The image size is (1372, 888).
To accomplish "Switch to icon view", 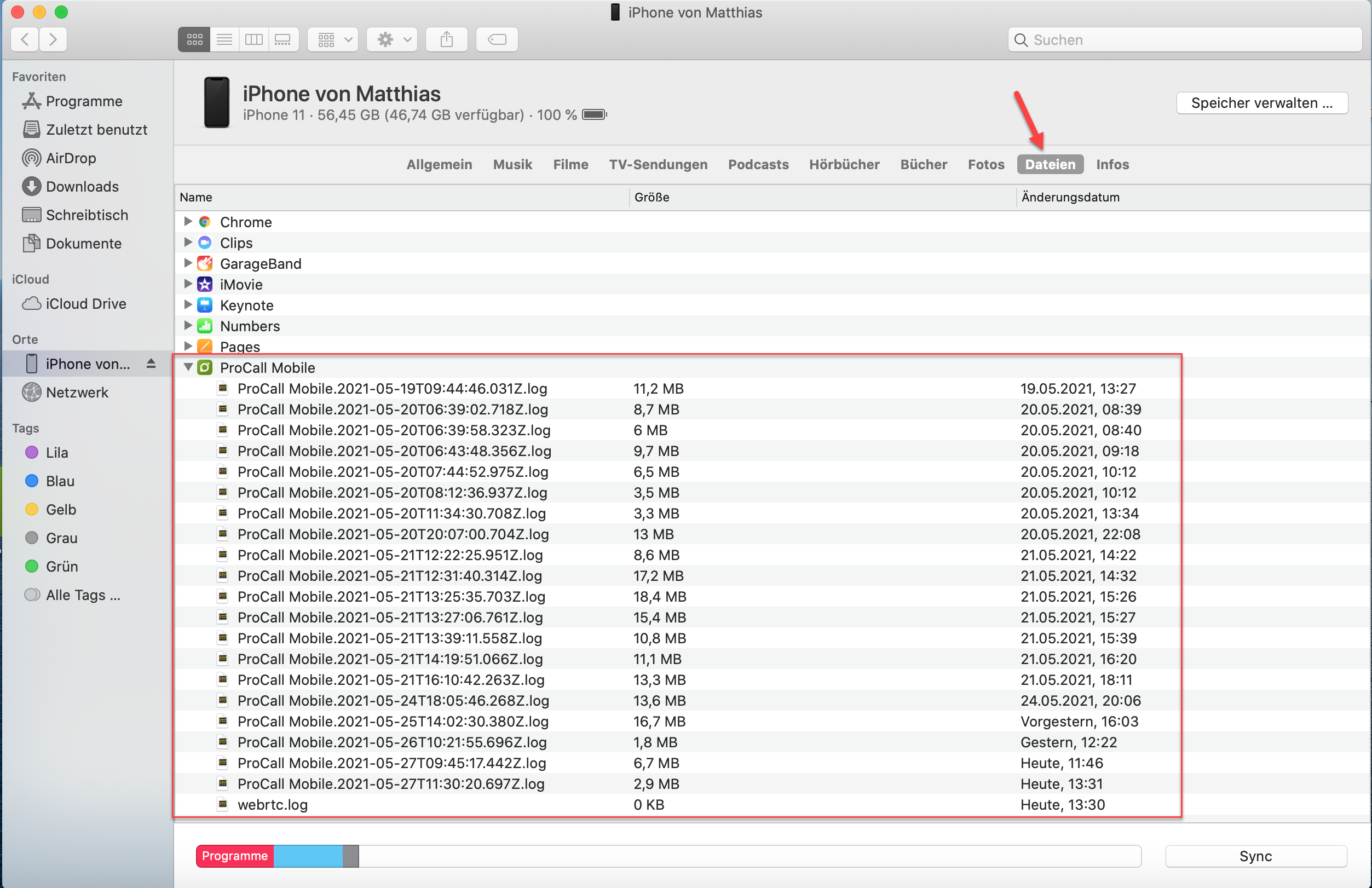I will point(194,40).
